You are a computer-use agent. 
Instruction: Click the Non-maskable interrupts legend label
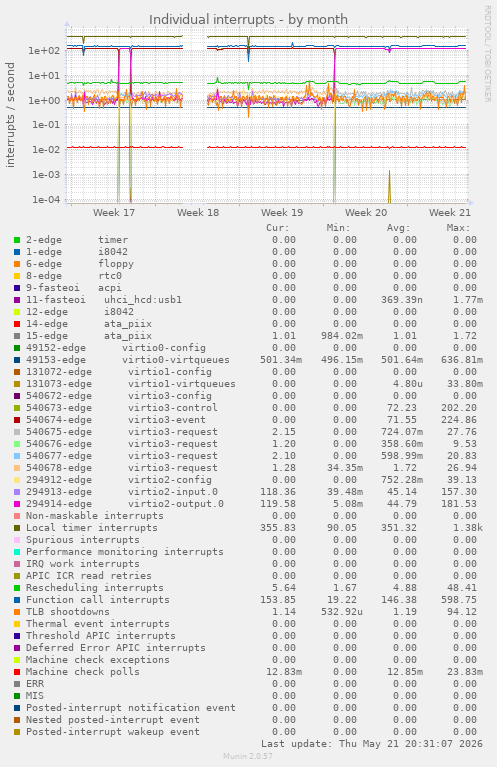pos(95,516)
